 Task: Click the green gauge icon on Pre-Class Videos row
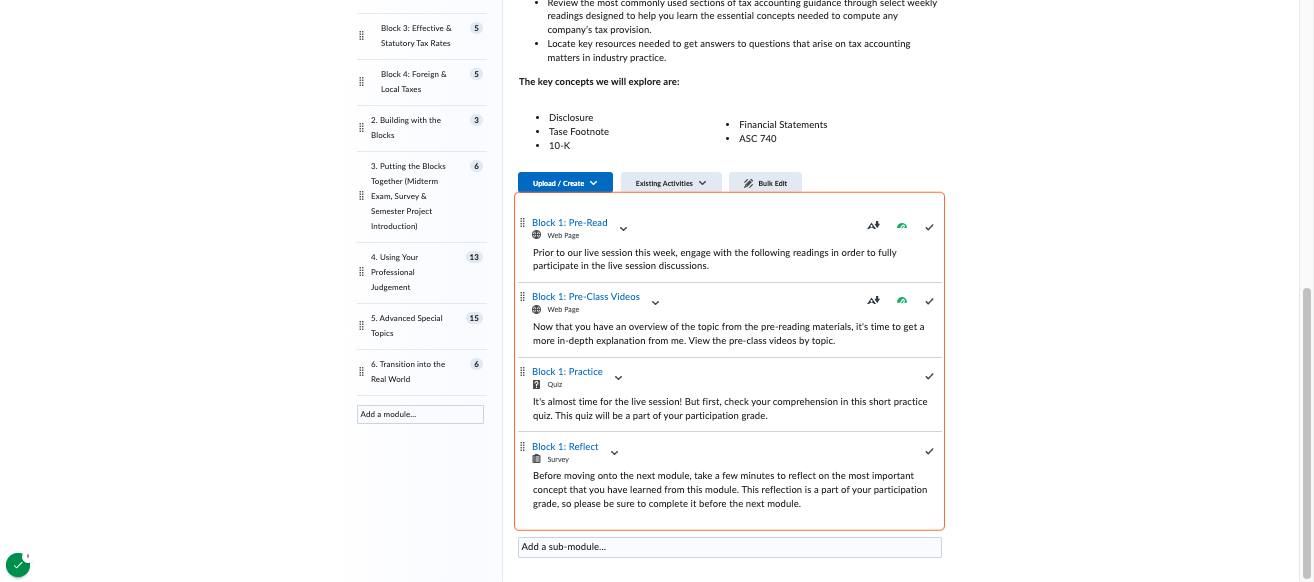pyautogui.click(x=902, y=301)
